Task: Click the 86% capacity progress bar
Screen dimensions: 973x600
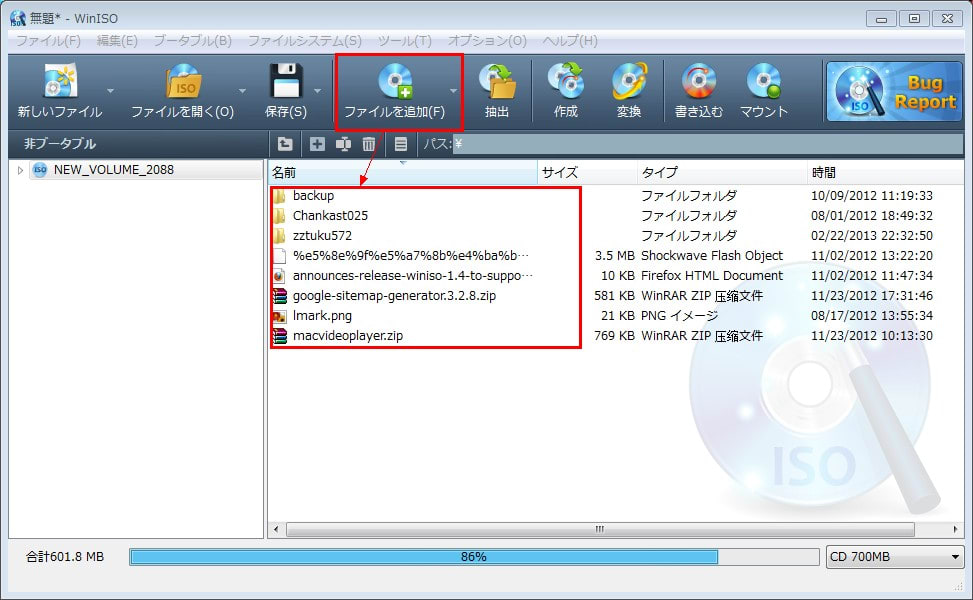Action: (x=474, y=557)
